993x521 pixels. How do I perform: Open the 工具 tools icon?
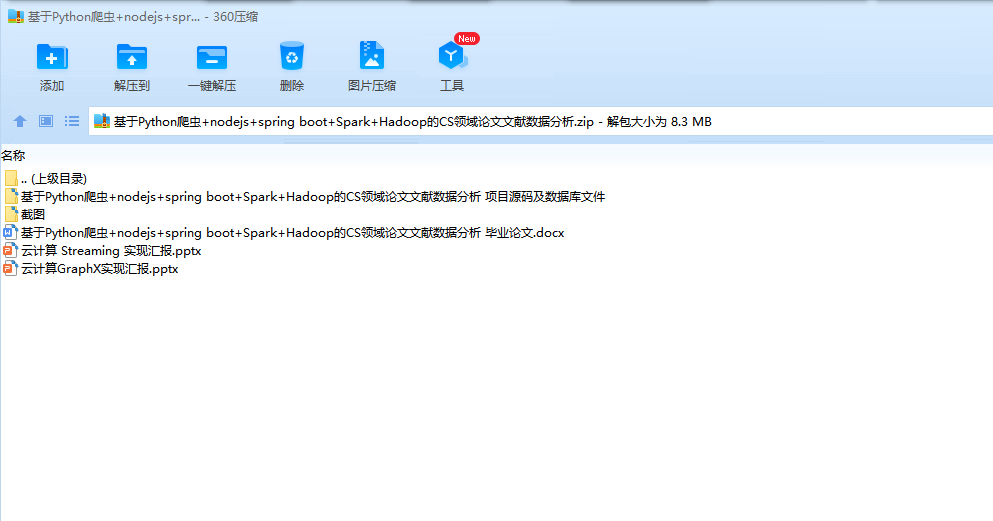pos(452,56)
